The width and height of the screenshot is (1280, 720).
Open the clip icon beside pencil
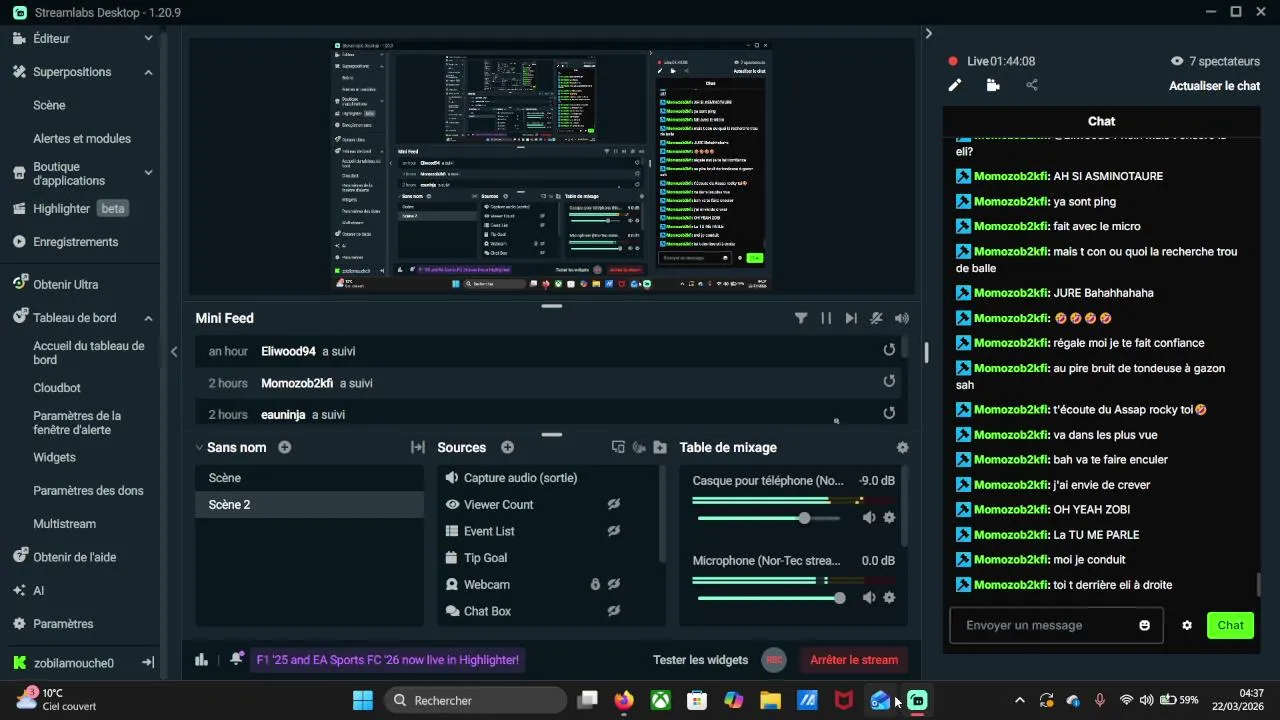[993, 86]
